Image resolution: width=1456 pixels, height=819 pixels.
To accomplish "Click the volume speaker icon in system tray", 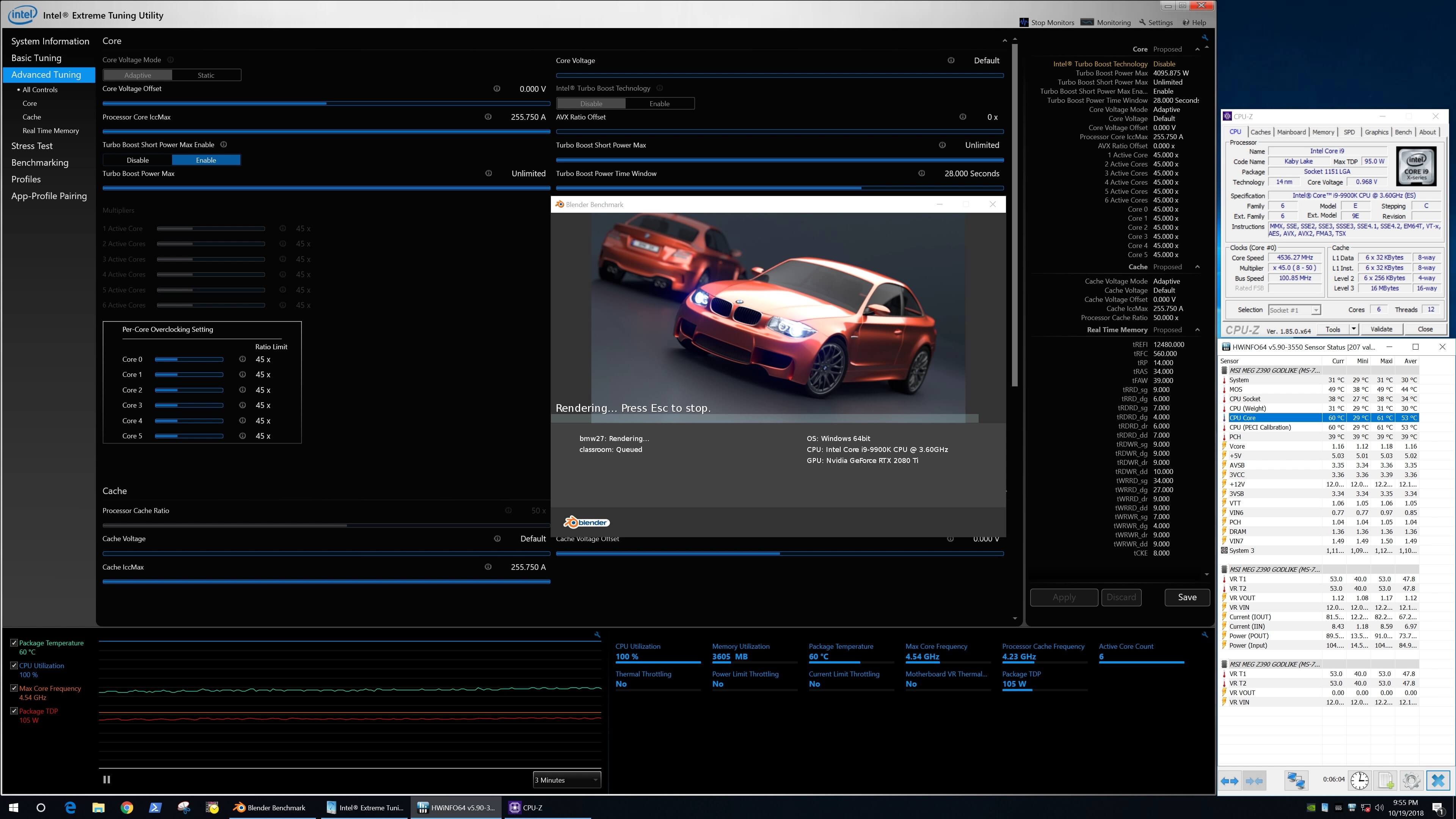I will (x=1379, y=808).
